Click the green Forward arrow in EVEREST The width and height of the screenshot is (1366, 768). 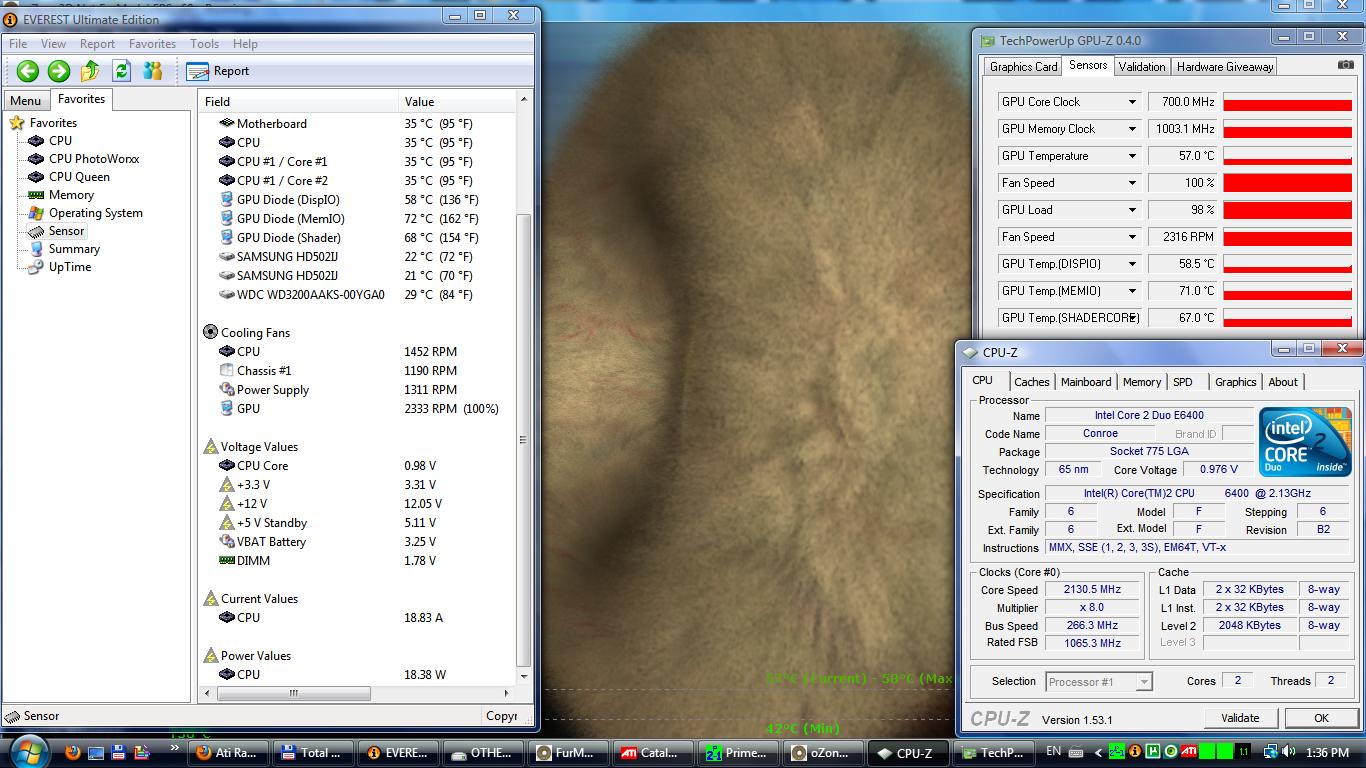point(59,71)
